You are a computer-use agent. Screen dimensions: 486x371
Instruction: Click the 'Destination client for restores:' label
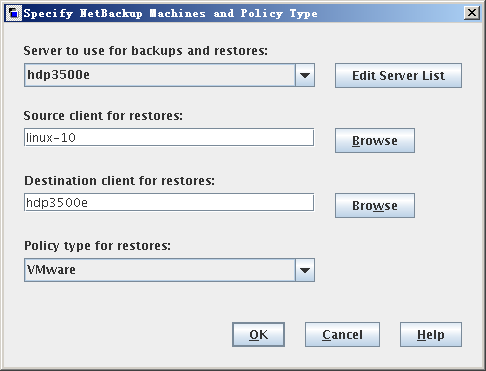coord(120,181)
